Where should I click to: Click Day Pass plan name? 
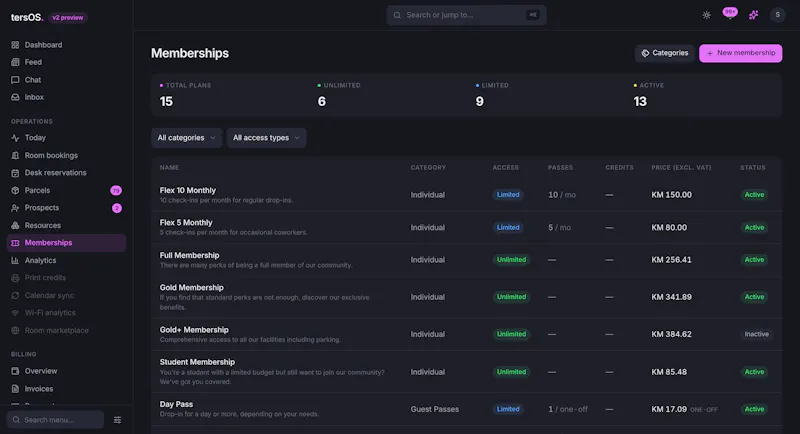coord(176,404)
